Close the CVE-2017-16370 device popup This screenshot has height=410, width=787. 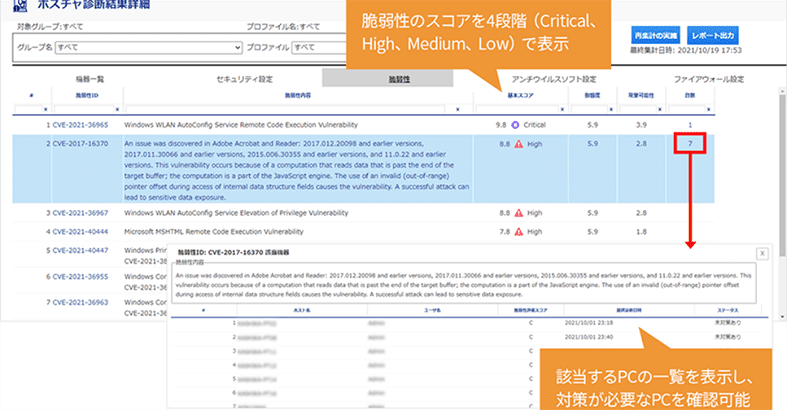pyautogui.click(x=762, y=253)
